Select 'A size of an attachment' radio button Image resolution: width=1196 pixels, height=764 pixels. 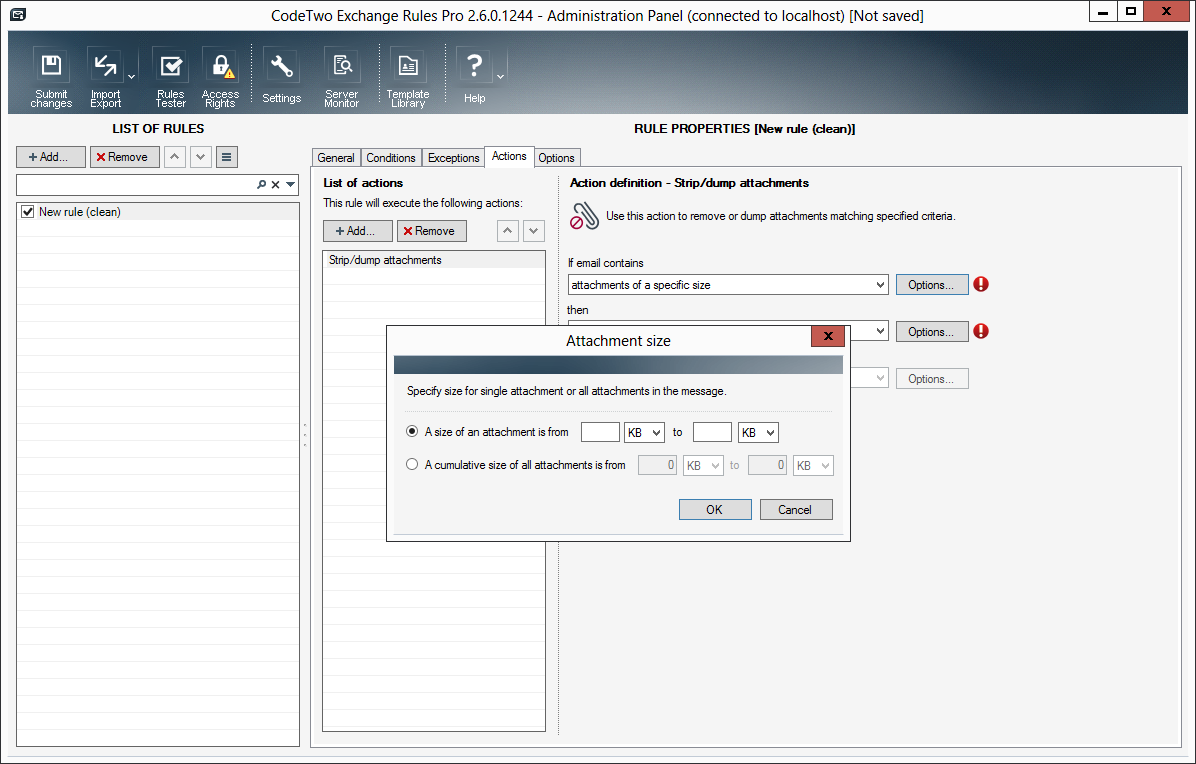(x=412, y=432)
